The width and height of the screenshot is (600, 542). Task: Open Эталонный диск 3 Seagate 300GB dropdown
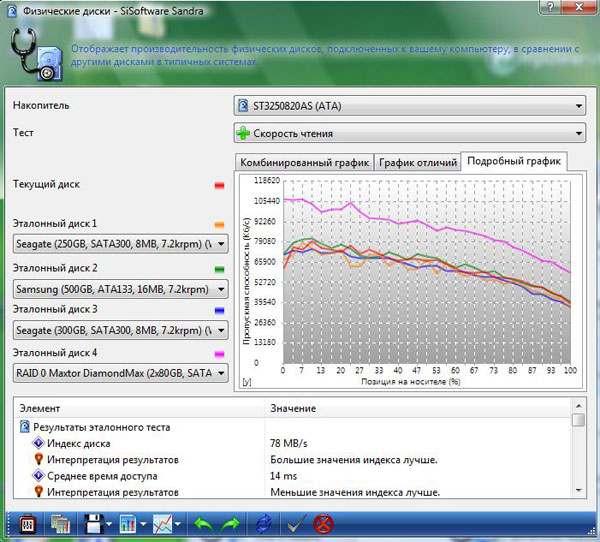tap(121, 330)
